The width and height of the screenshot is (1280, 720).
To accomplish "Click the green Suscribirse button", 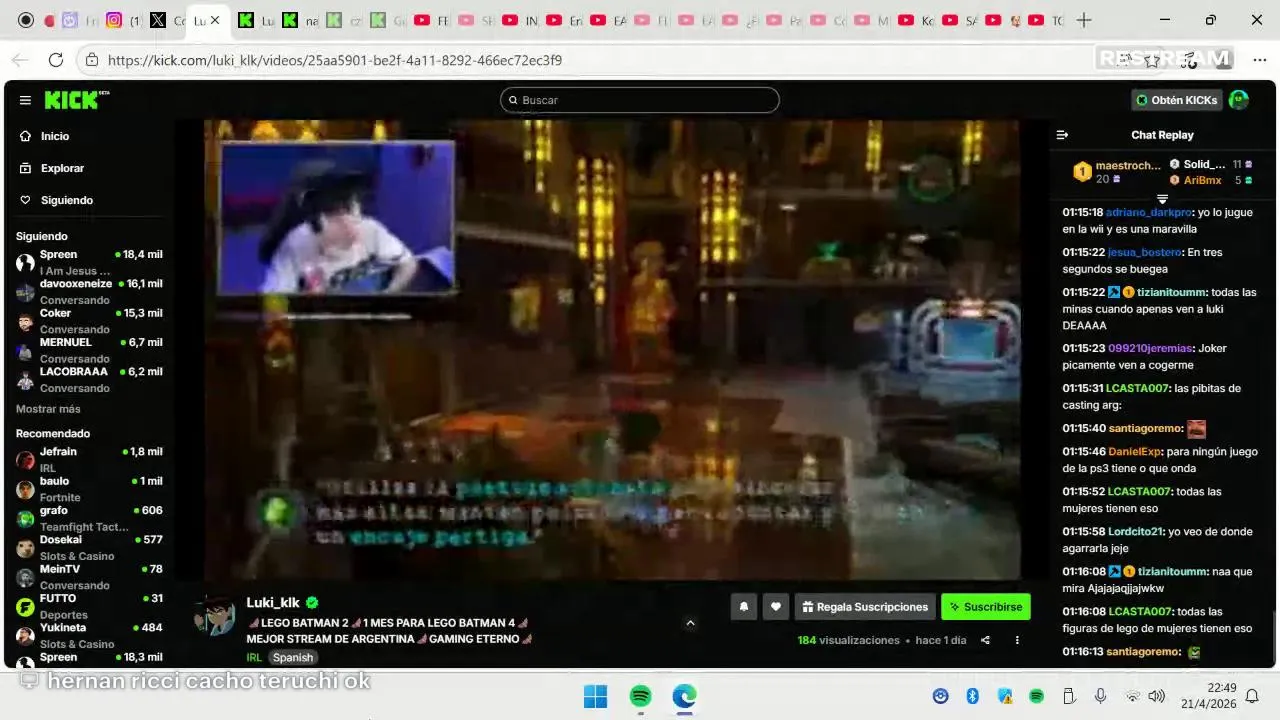I will coord(985,607).
